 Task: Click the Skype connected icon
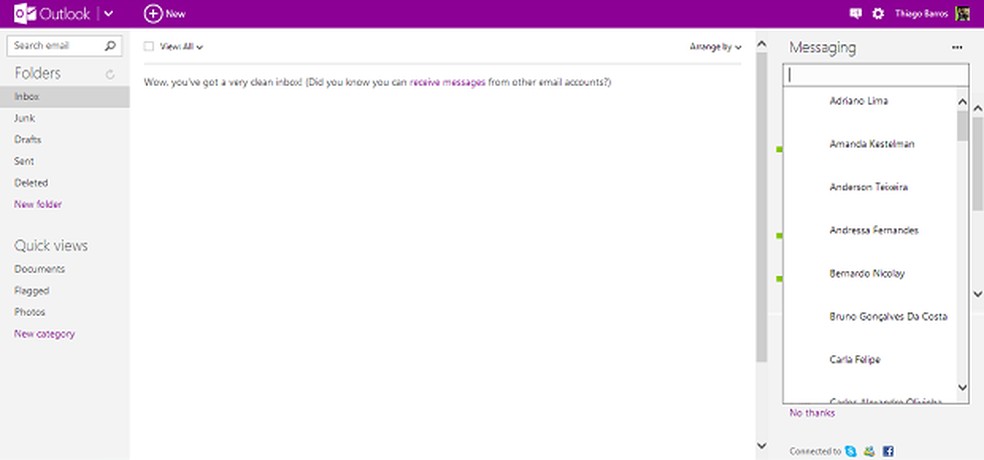click(x=851, y=451)
